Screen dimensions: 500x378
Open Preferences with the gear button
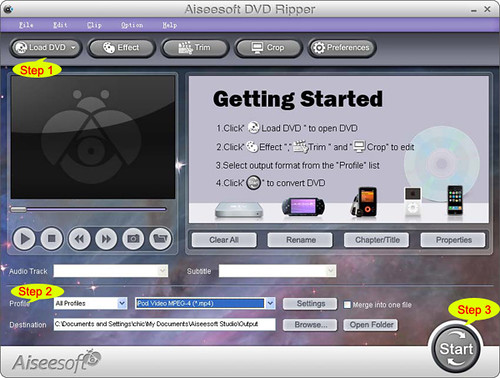point(342,48)
